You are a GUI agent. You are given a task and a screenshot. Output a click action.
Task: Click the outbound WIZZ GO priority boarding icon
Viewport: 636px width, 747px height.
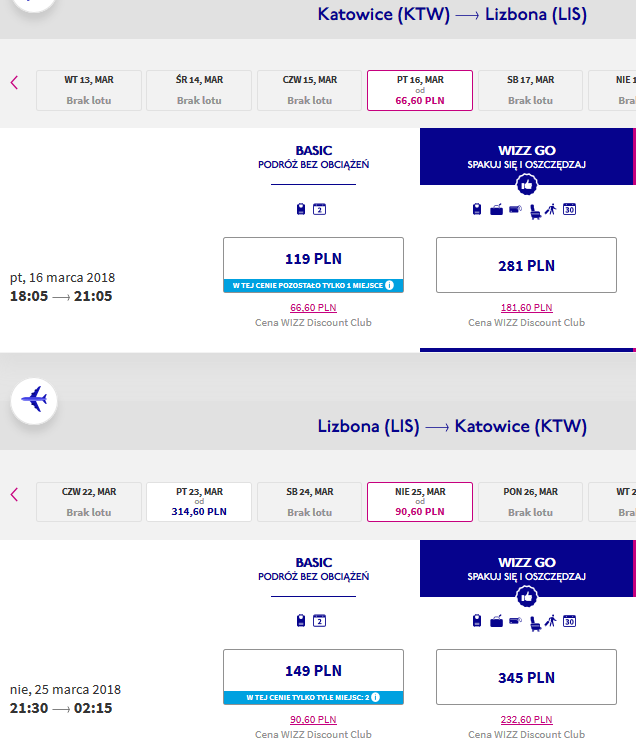[x=551, y=209]
